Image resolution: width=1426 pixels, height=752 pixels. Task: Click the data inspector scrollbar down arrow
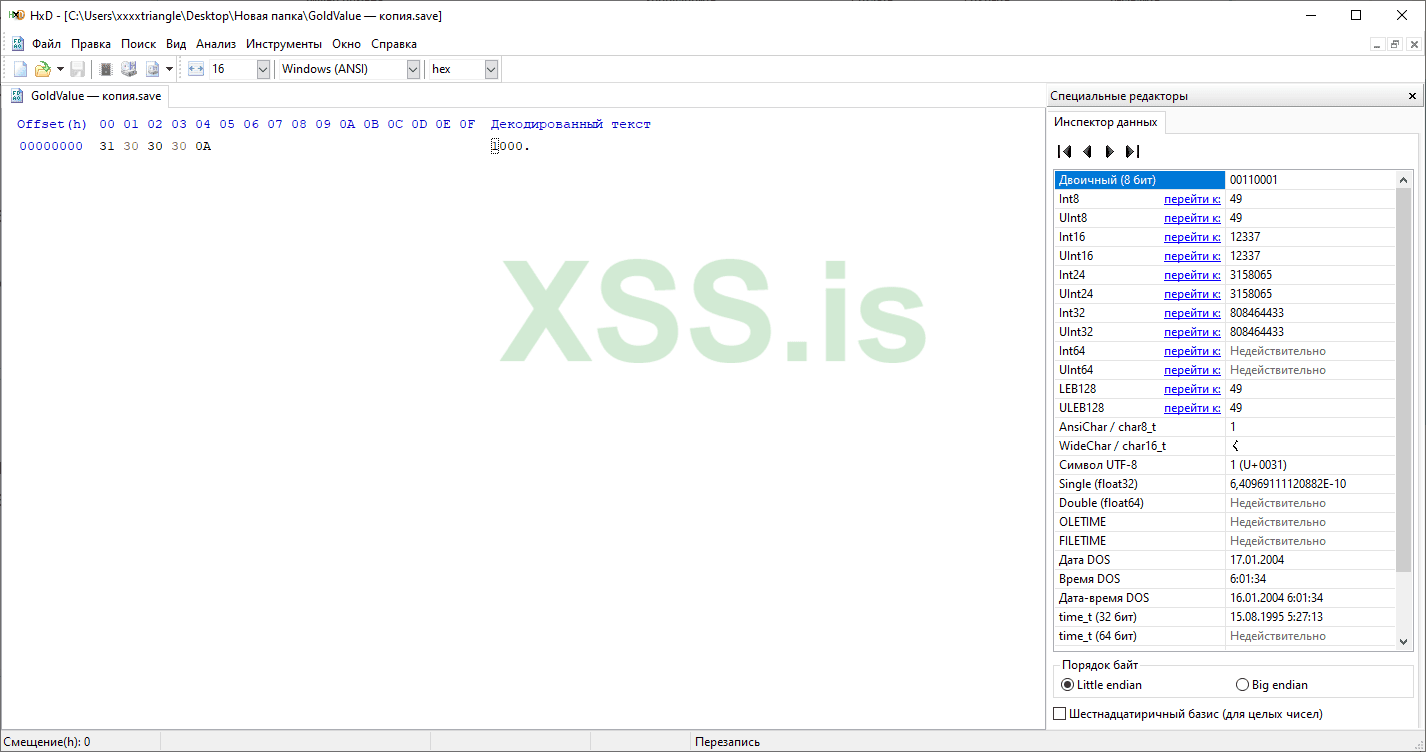pyautogui.click(x=1404, y=641)
